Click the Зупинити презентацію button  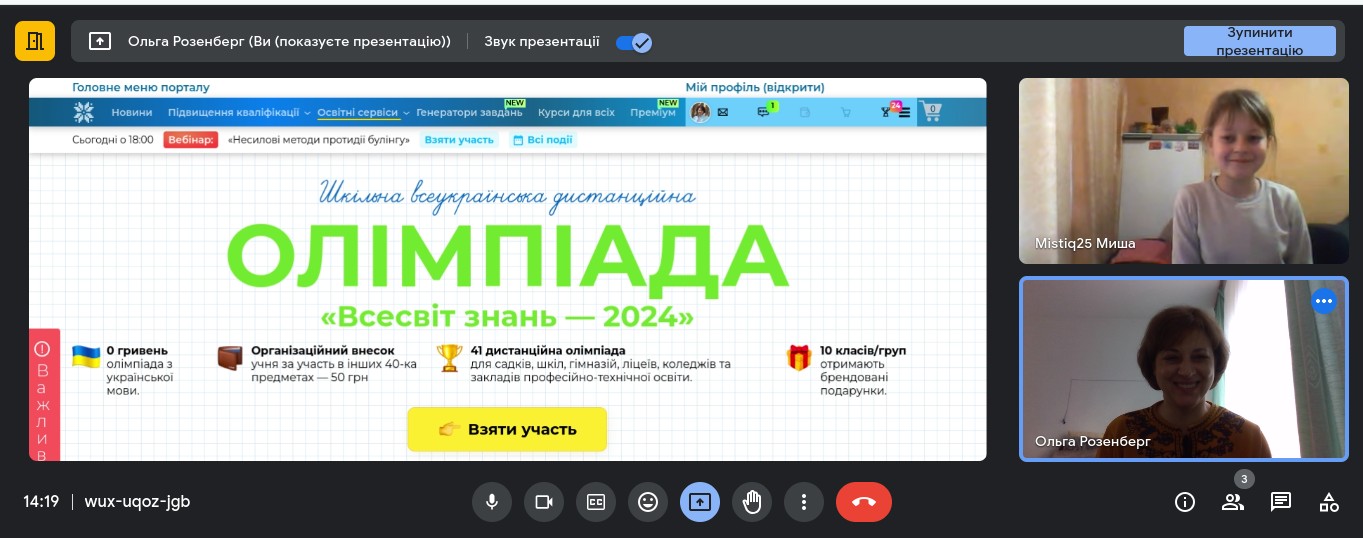tap(1259, 41)
